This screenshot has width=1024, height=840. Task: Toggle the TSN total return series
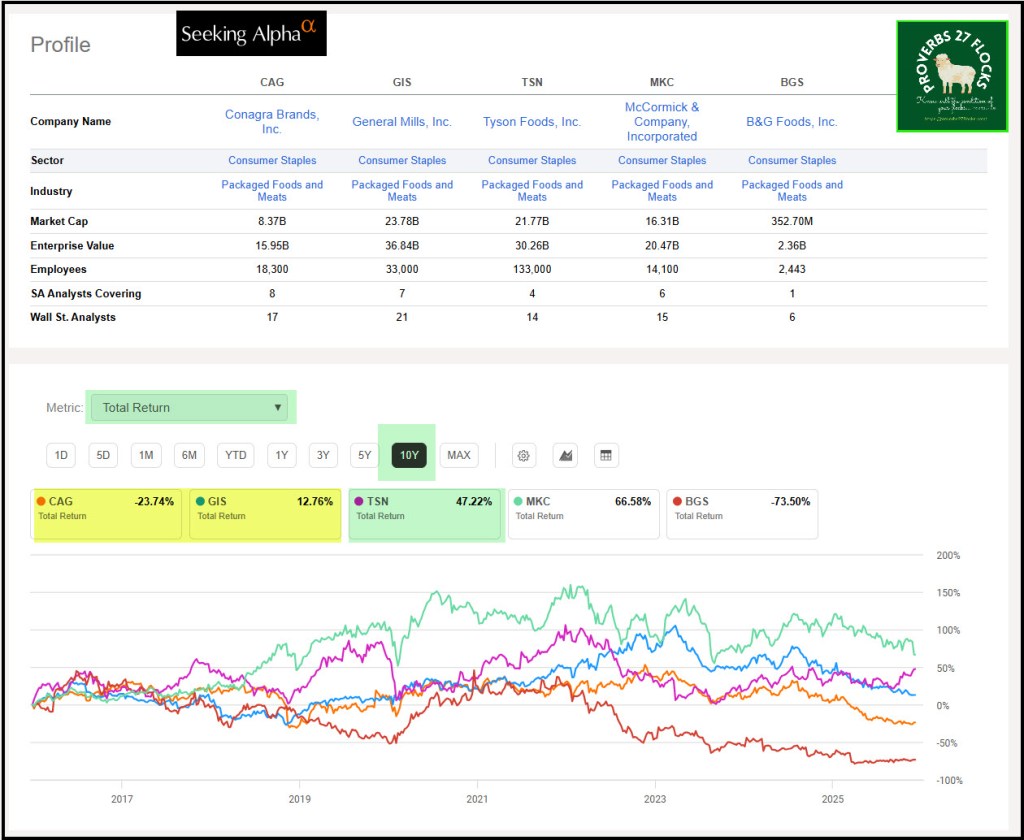(424, 514)
